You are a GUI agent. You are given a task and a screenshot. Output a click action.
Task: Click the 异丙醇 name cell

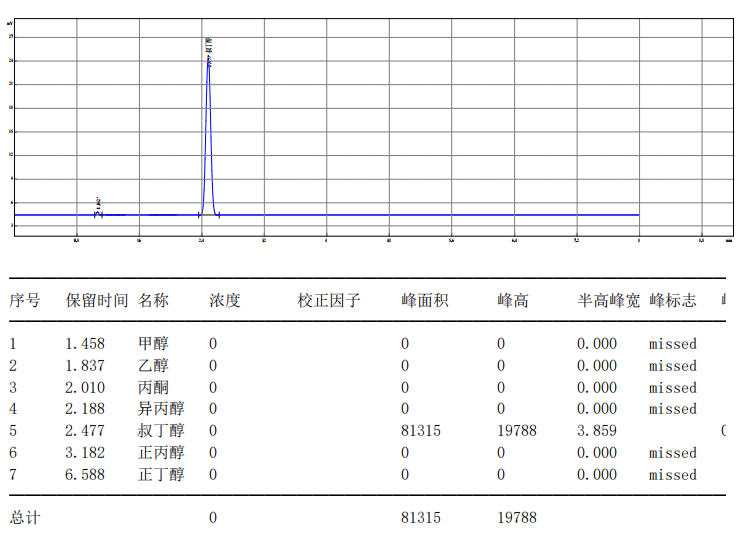click(161, 409)
